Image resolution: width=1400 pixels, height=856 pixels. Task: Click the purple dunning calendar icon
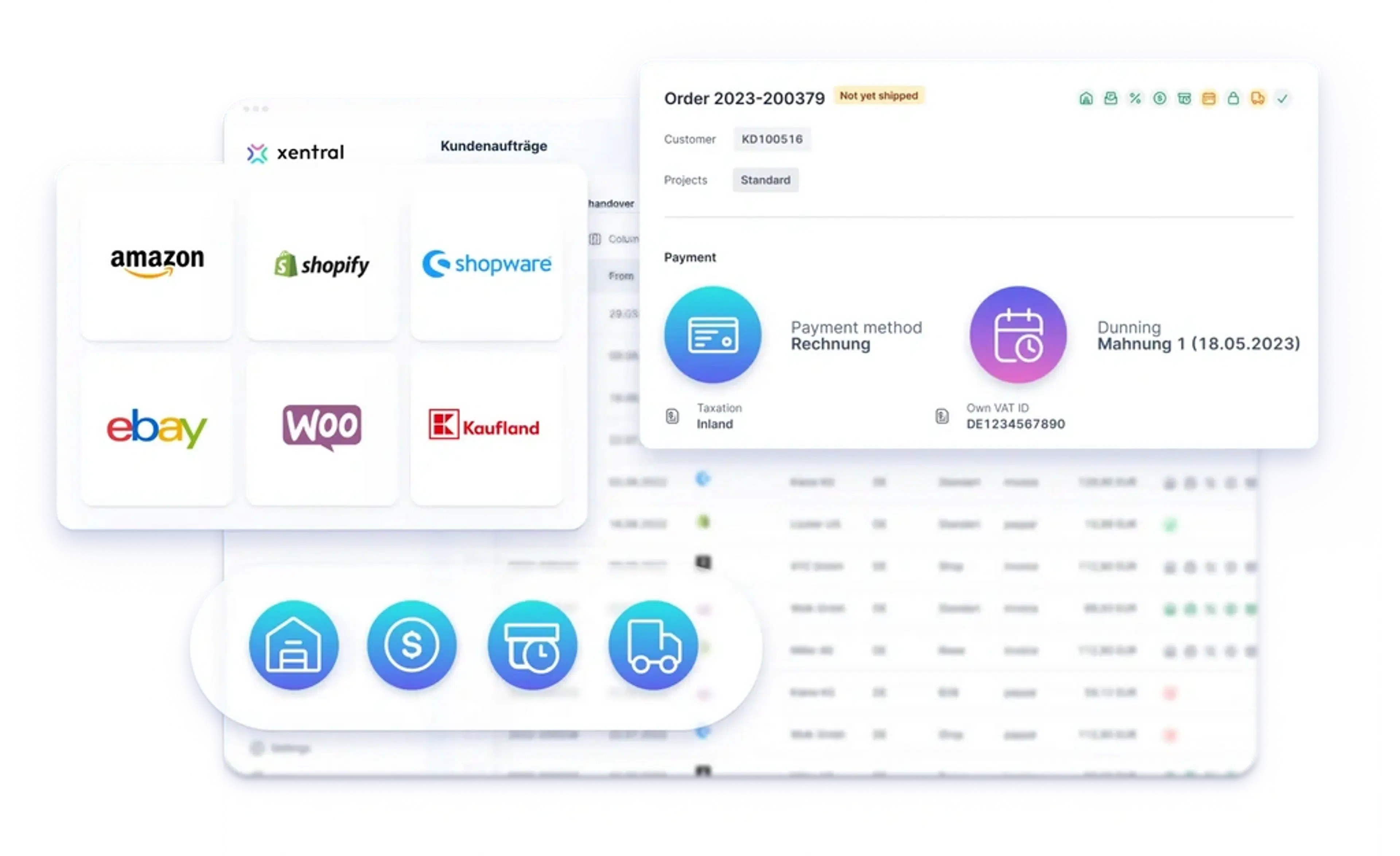[1018, 335]
